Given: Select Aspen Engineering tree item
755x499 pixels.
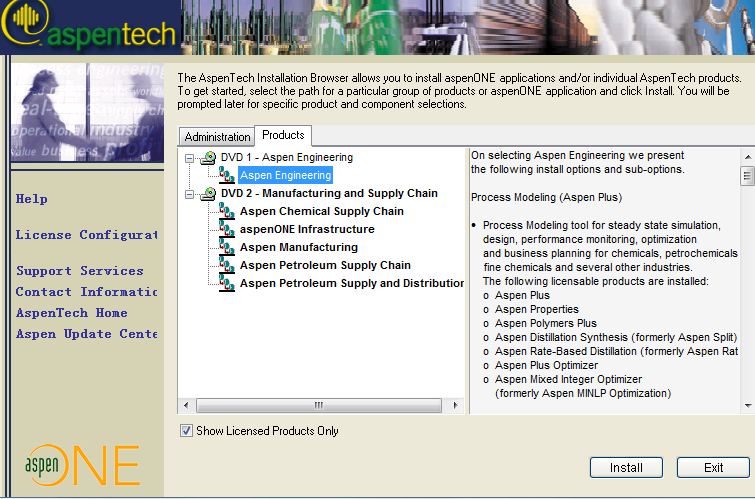Looking at the screenshot, I should pos(286,175).
